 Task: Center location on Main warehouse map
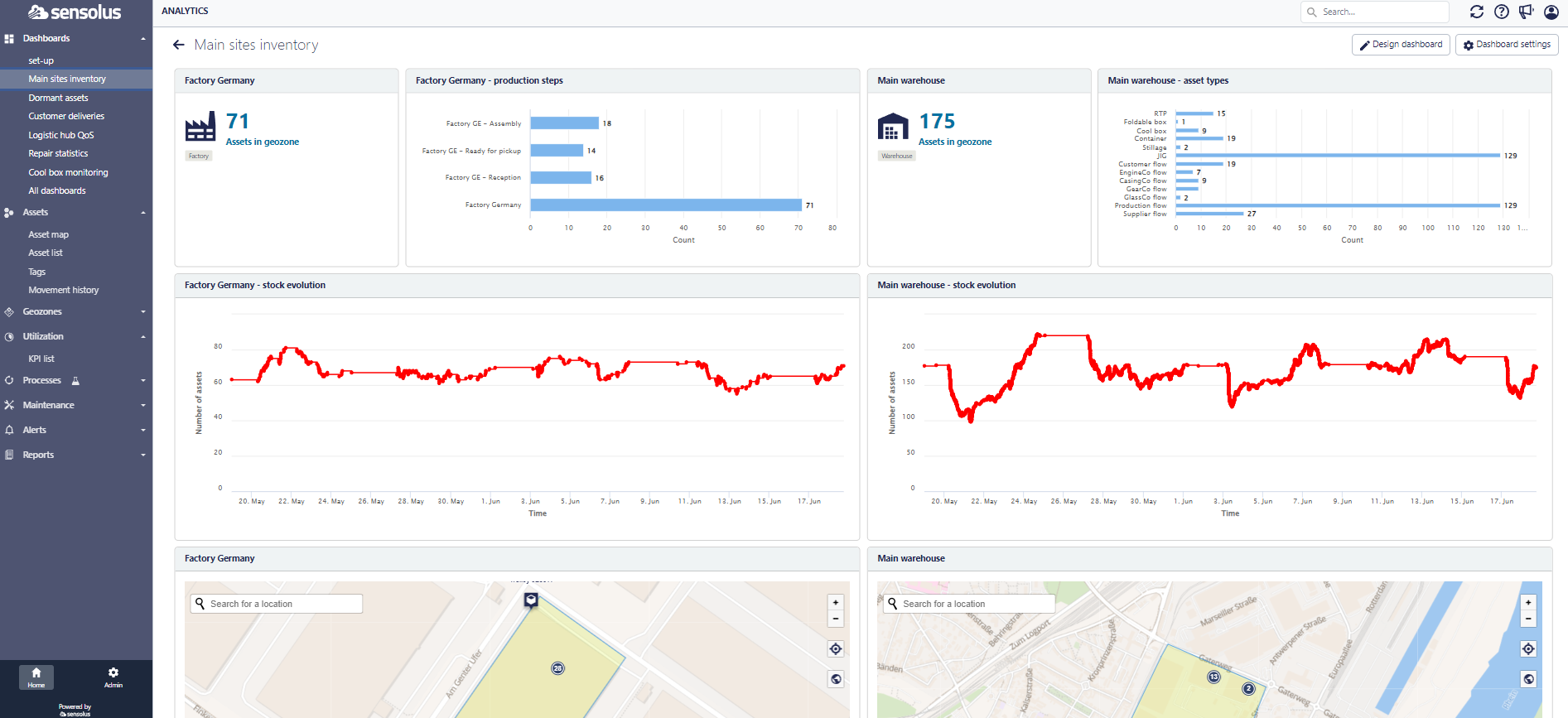[x=1528, y=649]
